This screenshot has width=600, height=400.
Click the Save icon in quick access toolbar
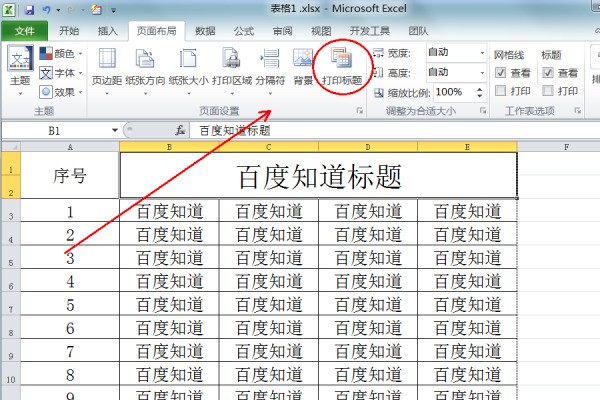[29, 10]
